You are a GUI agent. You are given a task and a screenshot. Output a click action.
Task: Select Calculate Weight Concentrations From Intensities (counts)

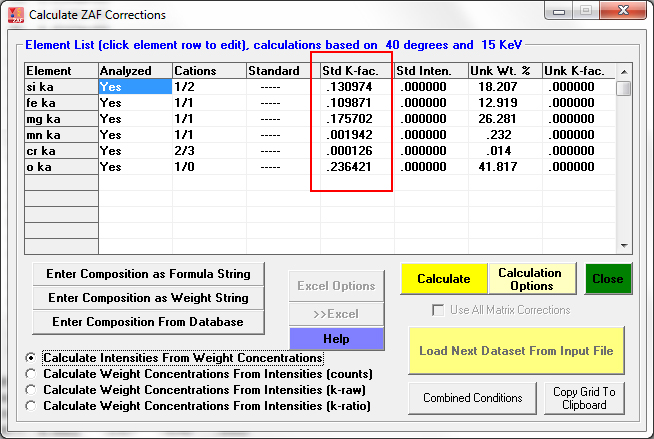point(32,374)
